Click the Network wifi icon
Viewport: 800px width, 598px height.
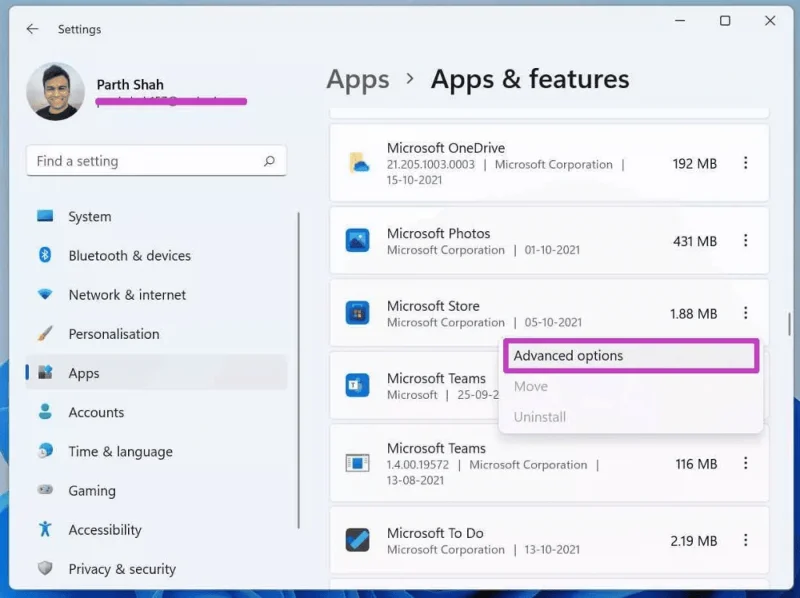coord(45,294)
